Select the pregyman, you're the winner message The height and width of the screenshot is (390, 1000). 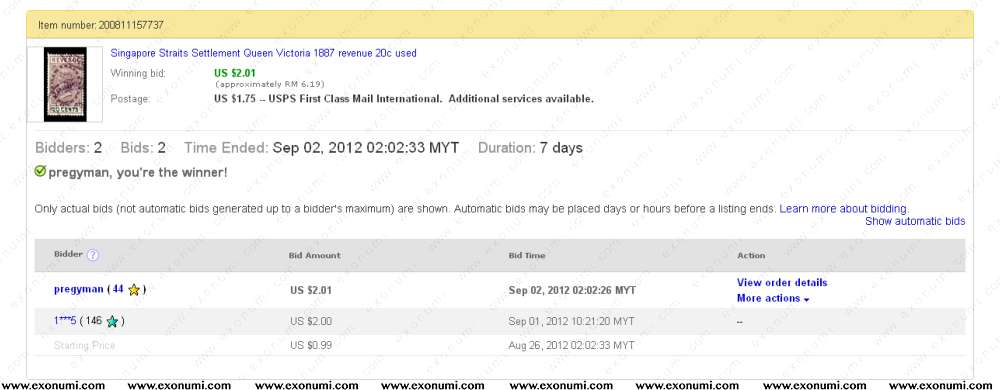(x=138, y=172)
